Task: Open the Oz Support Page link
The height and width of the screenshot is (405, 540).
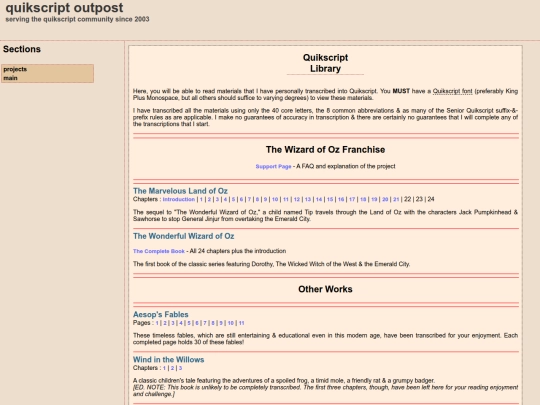Action: tap(273, 166)
